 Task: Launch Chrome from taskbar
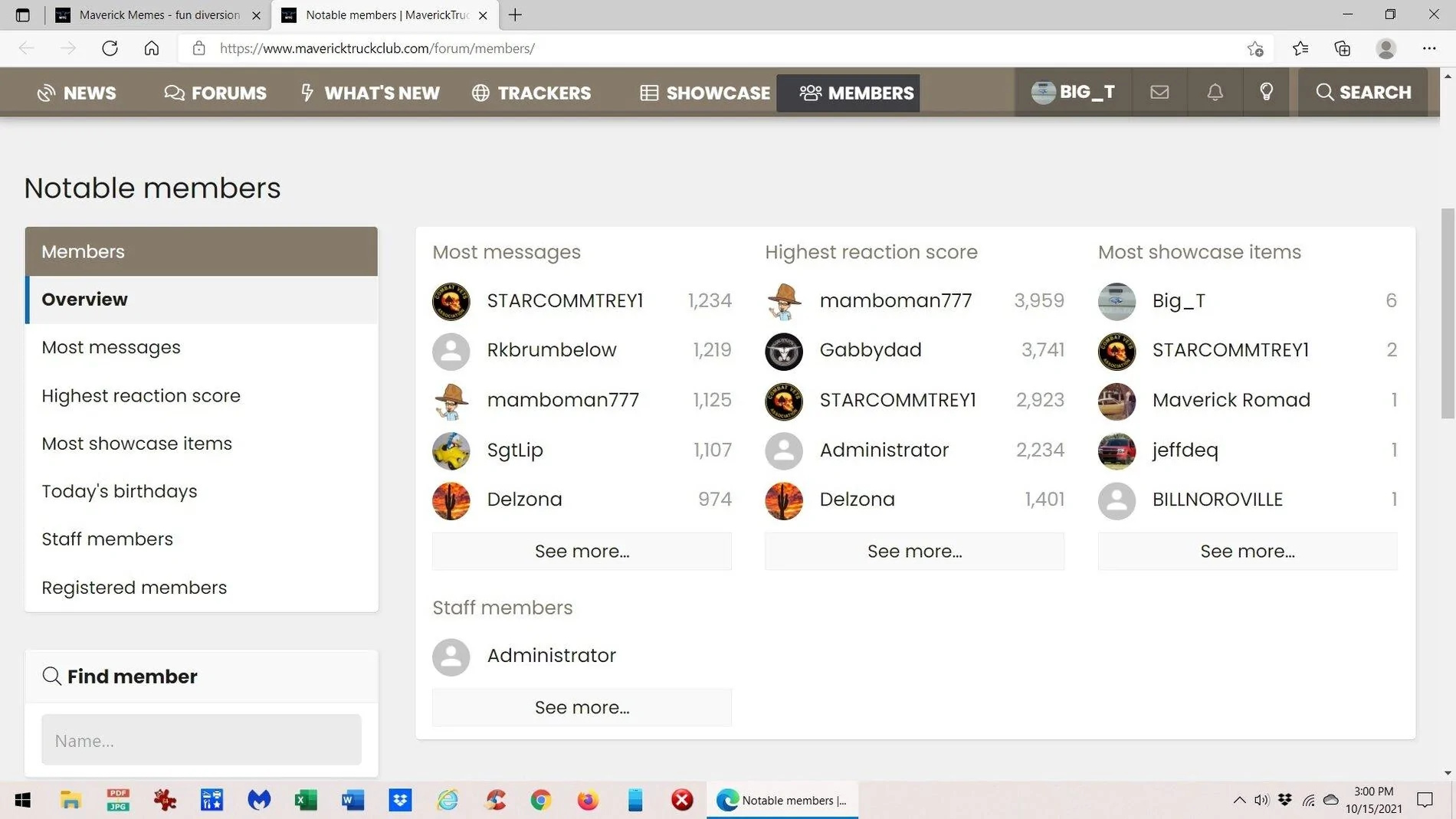pyautogui.click(x=541, y=800)
